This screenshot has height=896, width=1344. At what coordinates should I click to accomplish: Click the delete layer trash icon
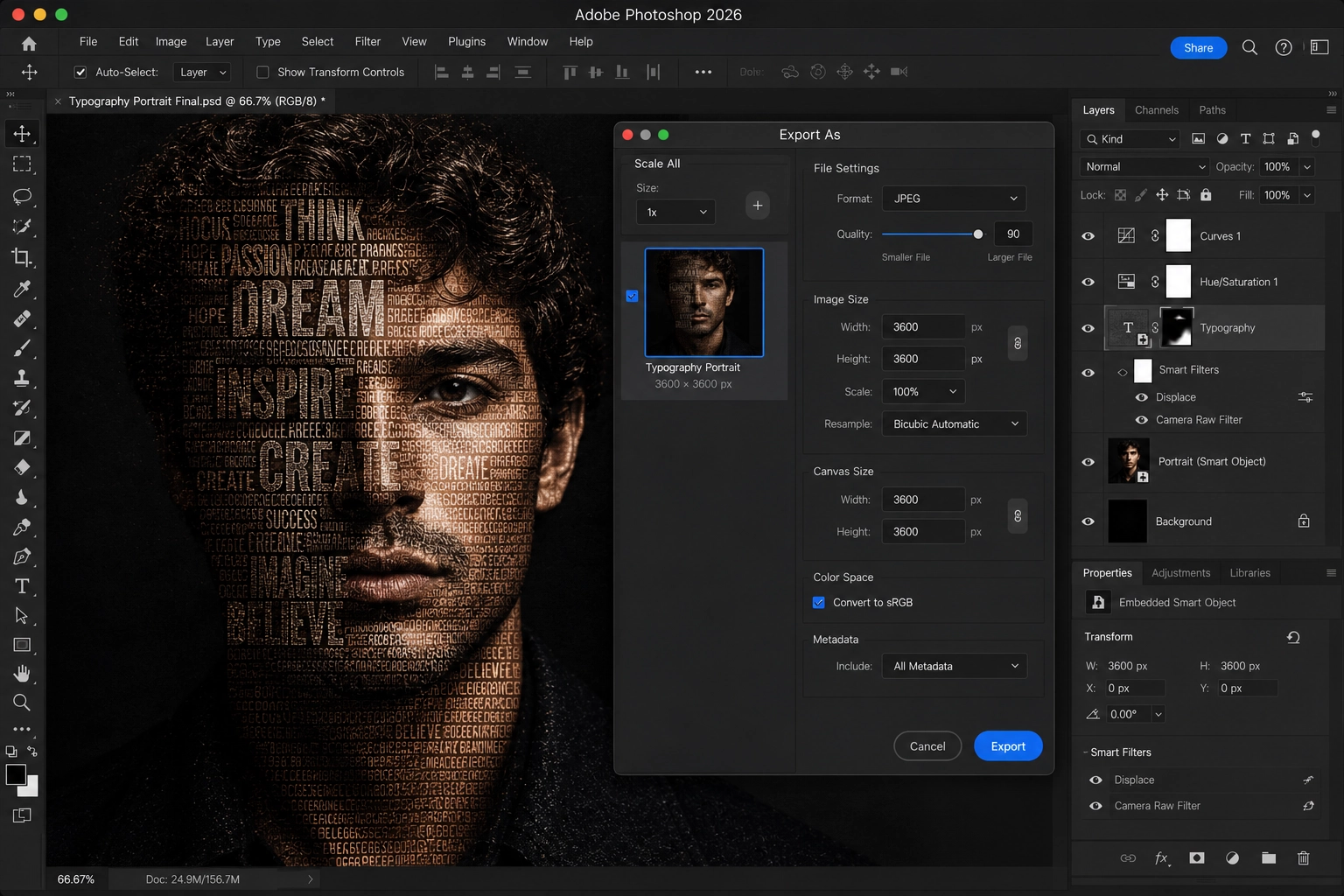[x=1303, y=858]
